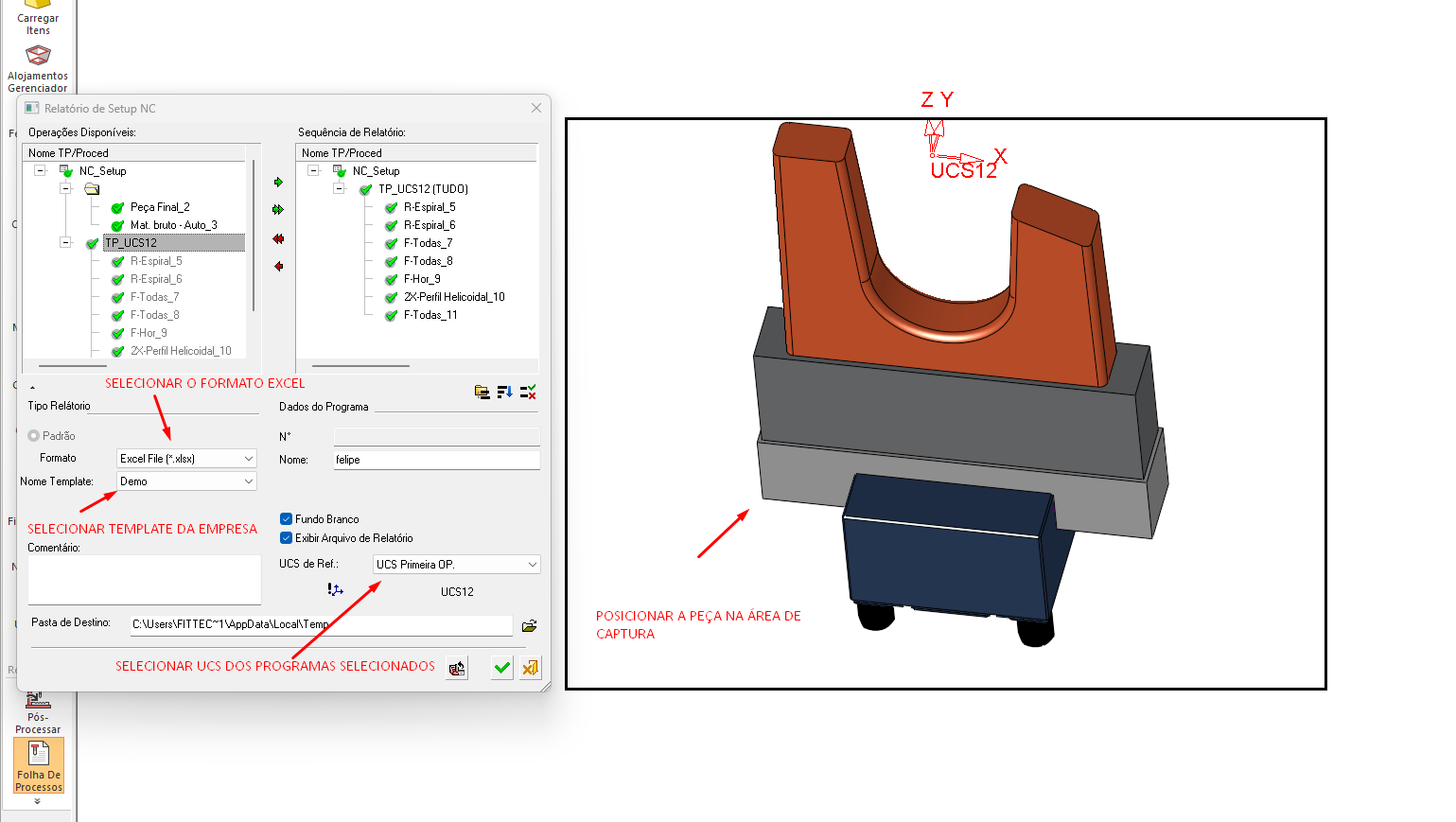Open the UCS de Ref. dropdown
The image size is (1456, 822).
456,564
